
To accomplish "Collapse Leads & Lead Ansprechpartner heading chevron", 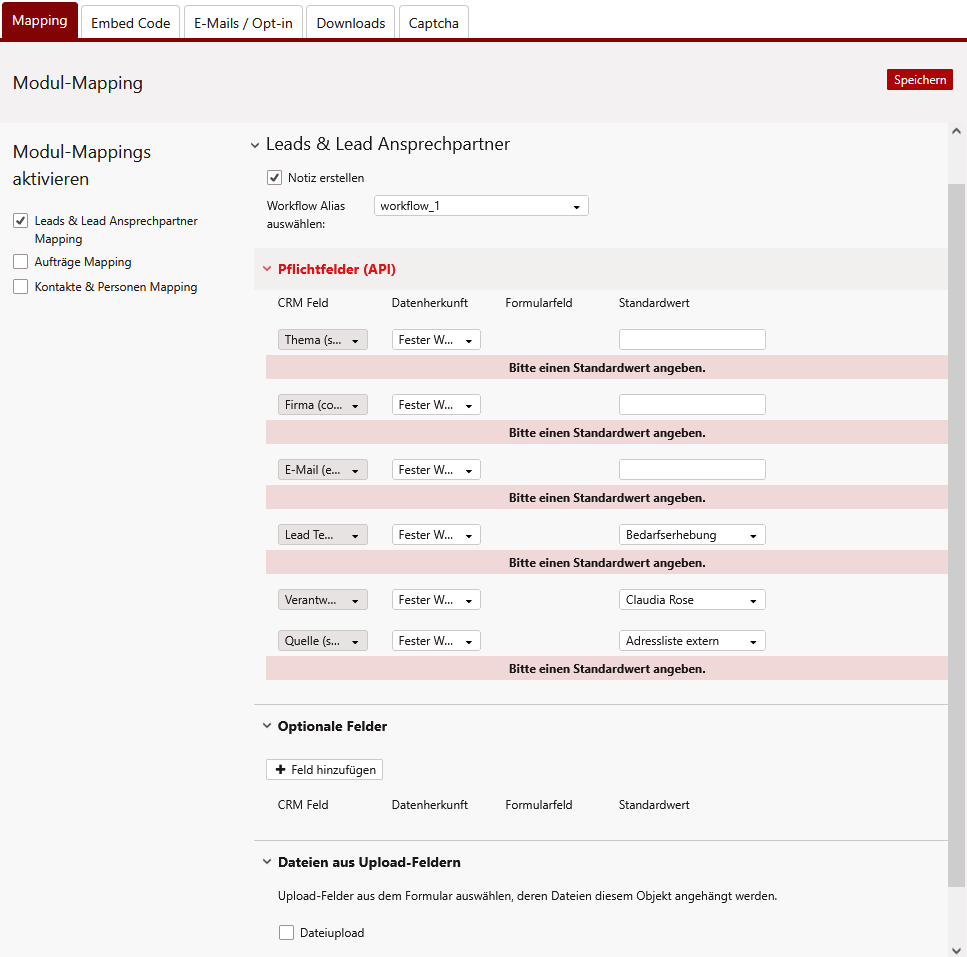I will [255, 145].
